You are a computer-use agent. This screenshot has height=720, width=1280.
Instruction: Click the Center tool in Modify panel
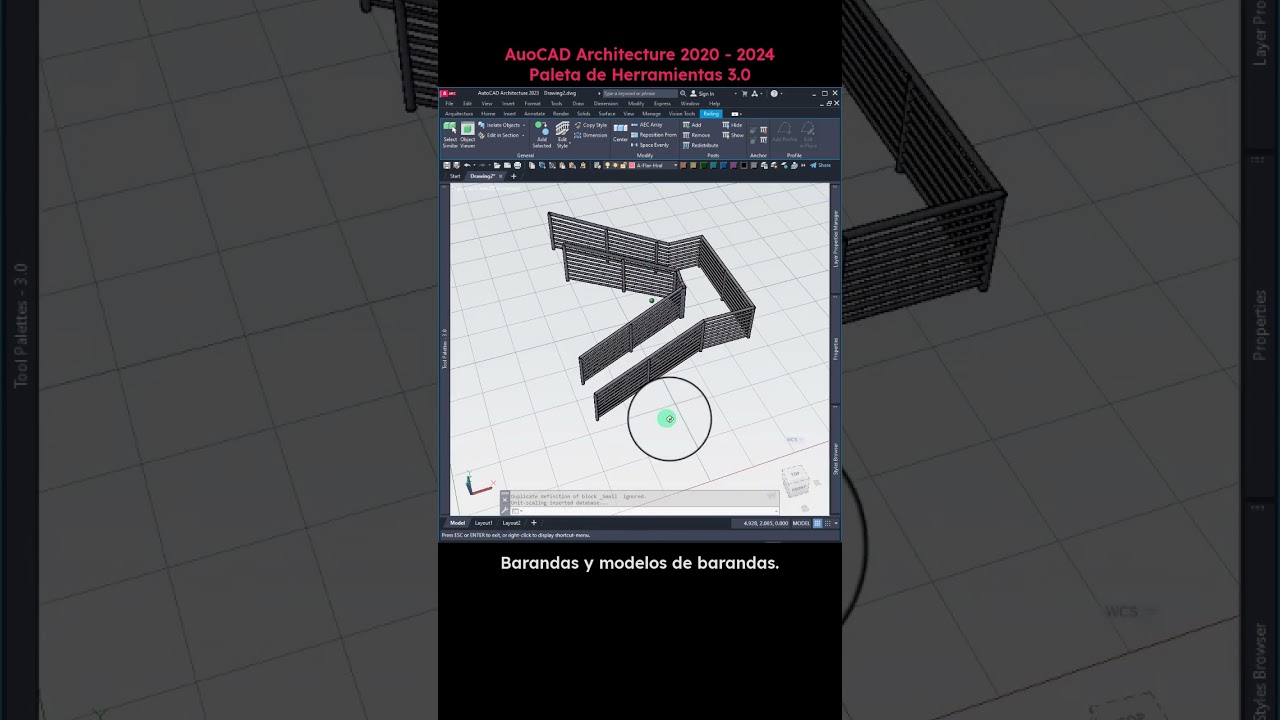point(620,132)
